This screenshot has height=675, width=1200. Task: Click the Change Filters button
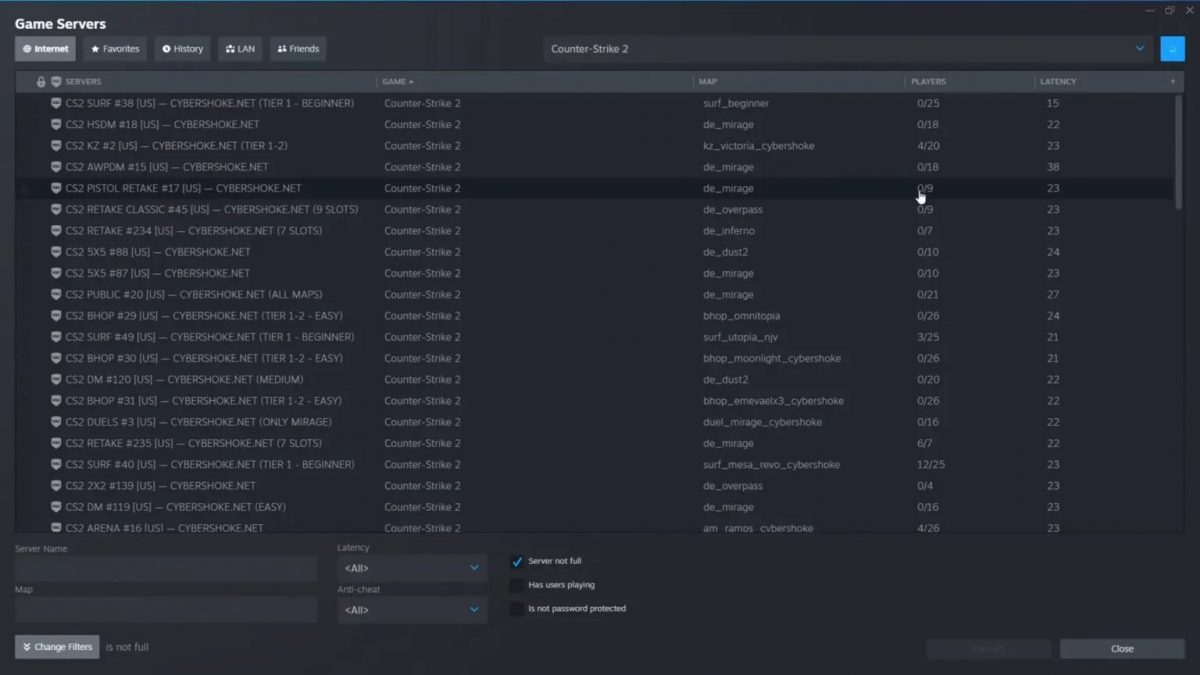(56, 647)
